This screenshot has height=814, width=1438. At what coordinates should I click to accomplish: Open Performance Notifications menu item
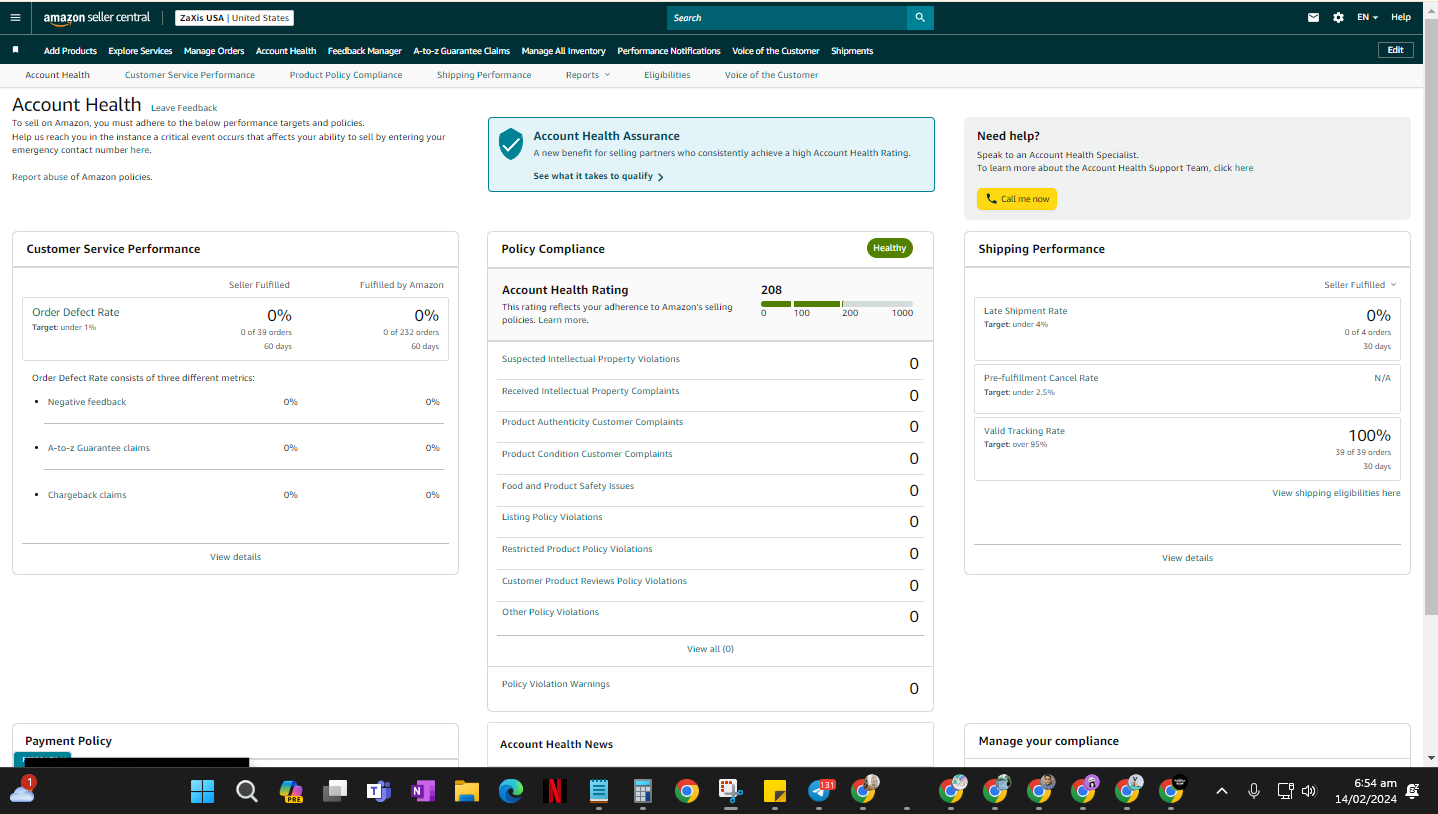(669, 51)
